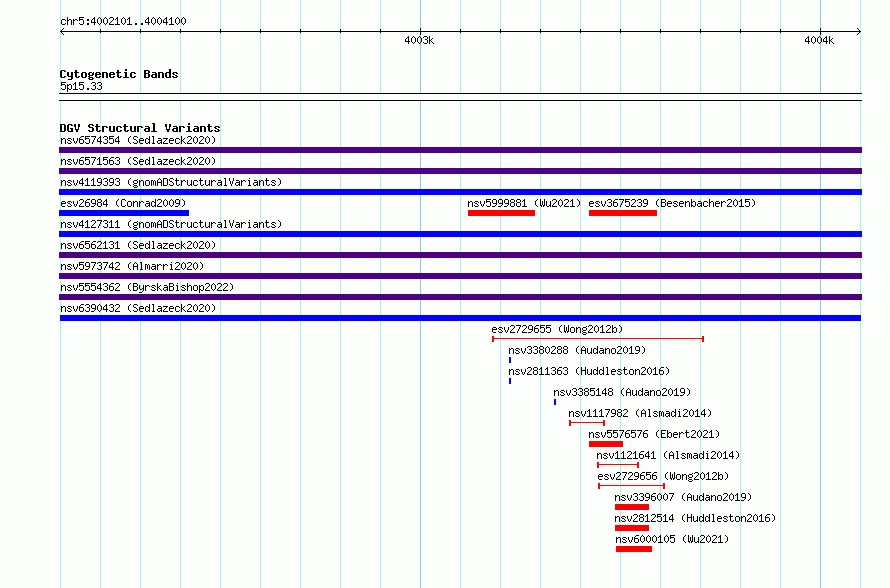Click the nsv2811363 (Huddleston2016) label
890x588 pixels.
pyautogui.click(x=589, y=371)
